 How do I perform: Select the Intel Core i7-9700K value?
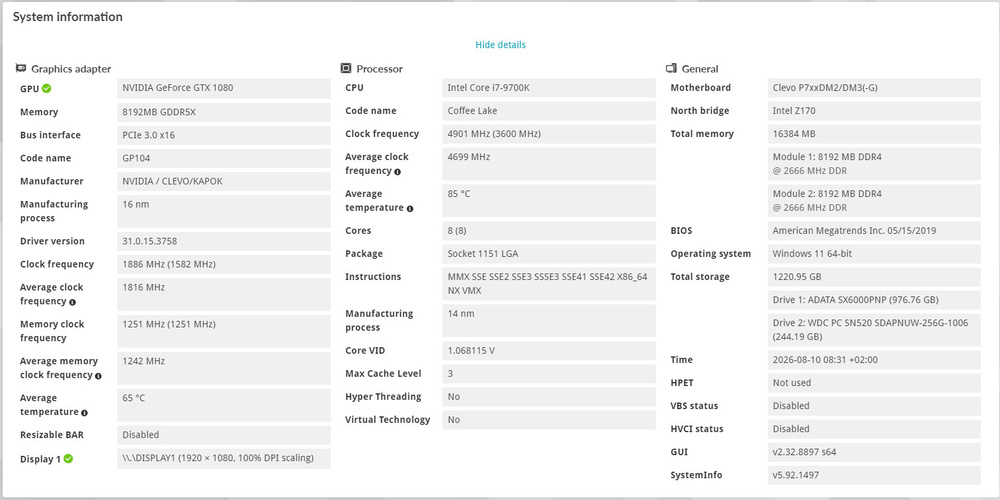tap(549, 88)
